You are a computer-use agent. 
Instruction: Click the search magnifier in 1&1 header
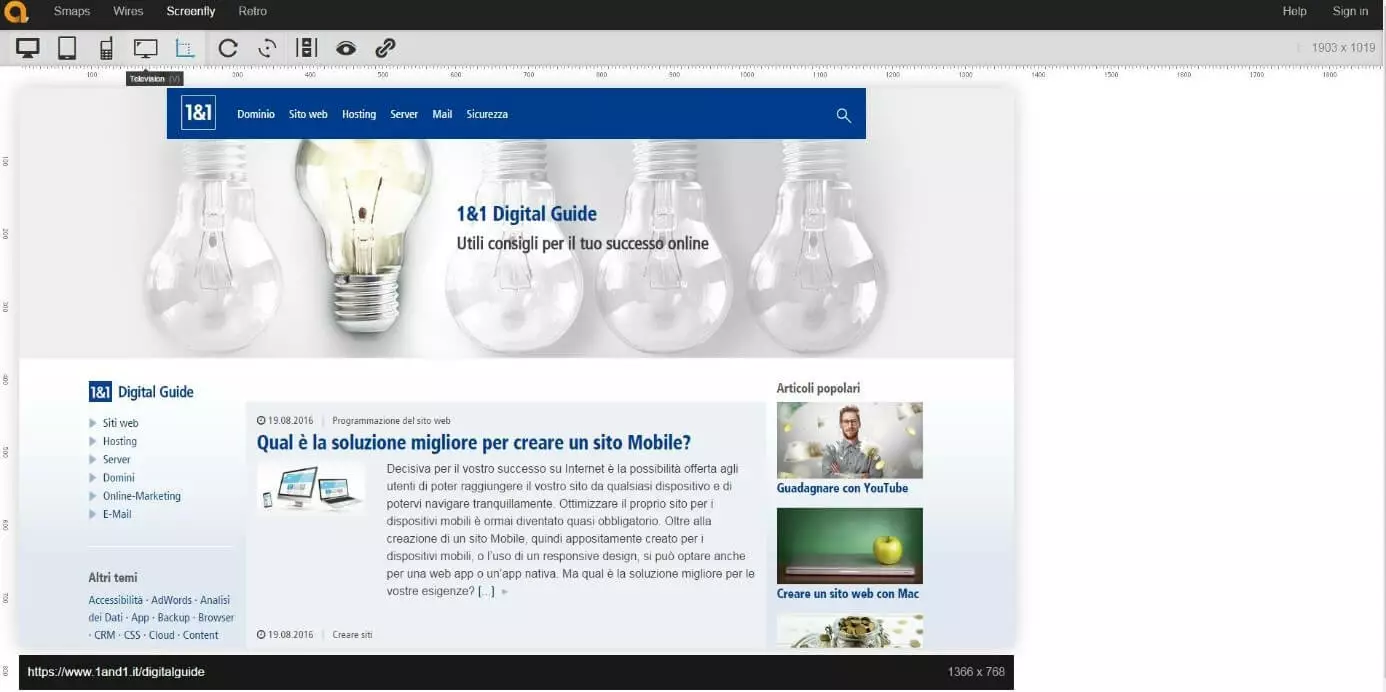coord(844,115)
